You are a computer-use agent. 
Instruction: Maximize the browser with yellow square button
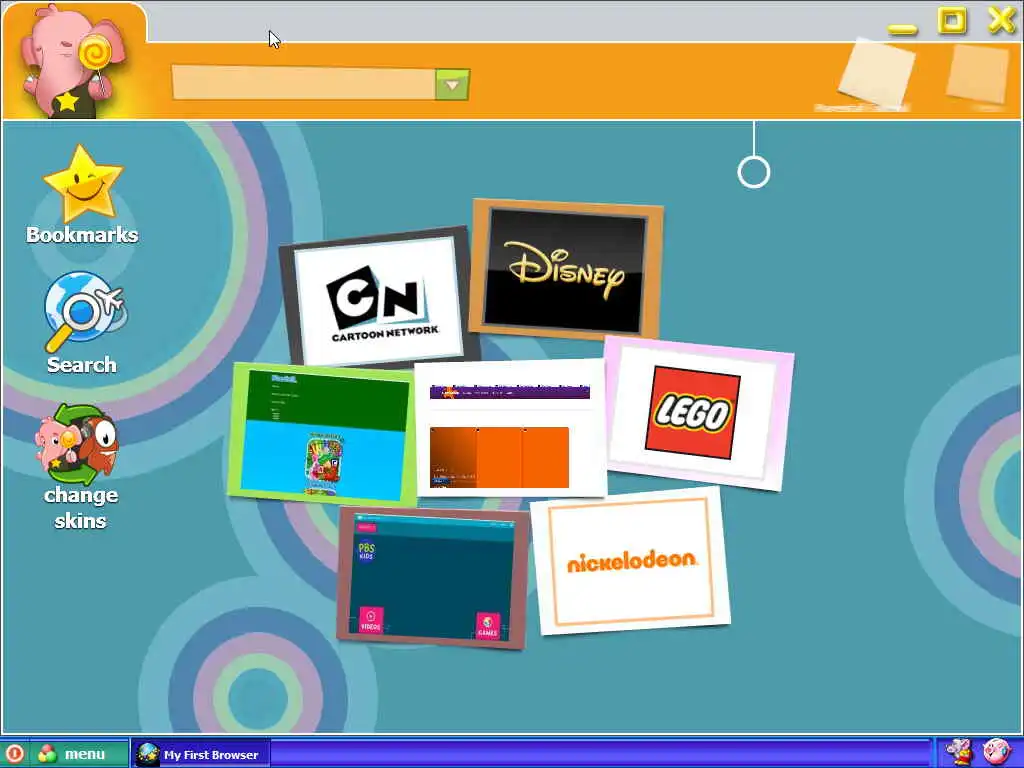click(952, 20)
